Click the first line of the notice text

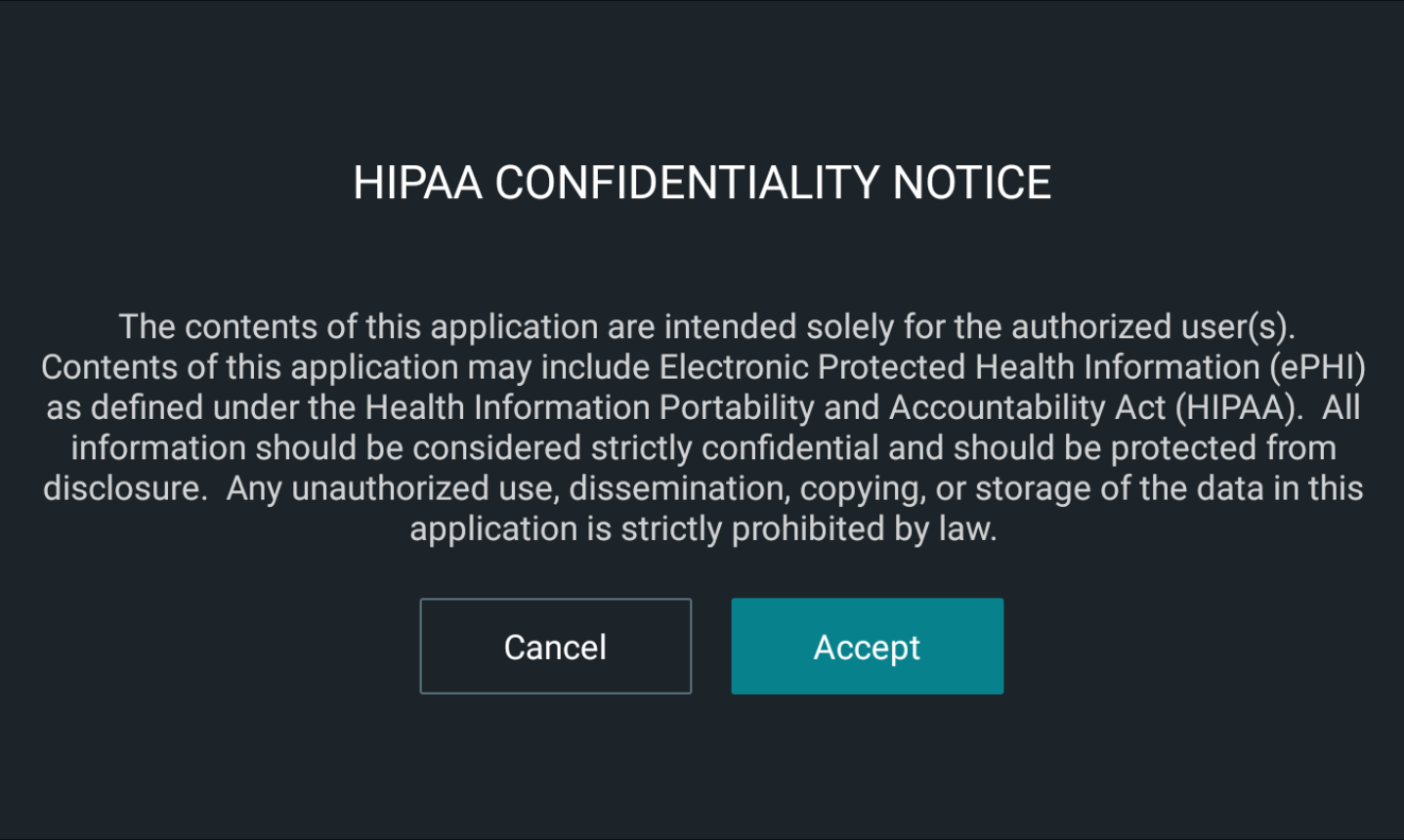click(x=702, y=326)
